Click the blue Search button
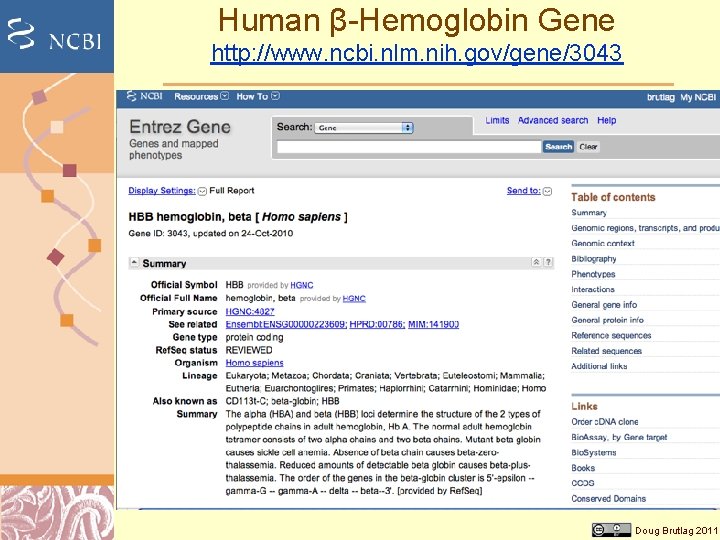This screenshot has width=720, height=540. click(x=558, y=147)
